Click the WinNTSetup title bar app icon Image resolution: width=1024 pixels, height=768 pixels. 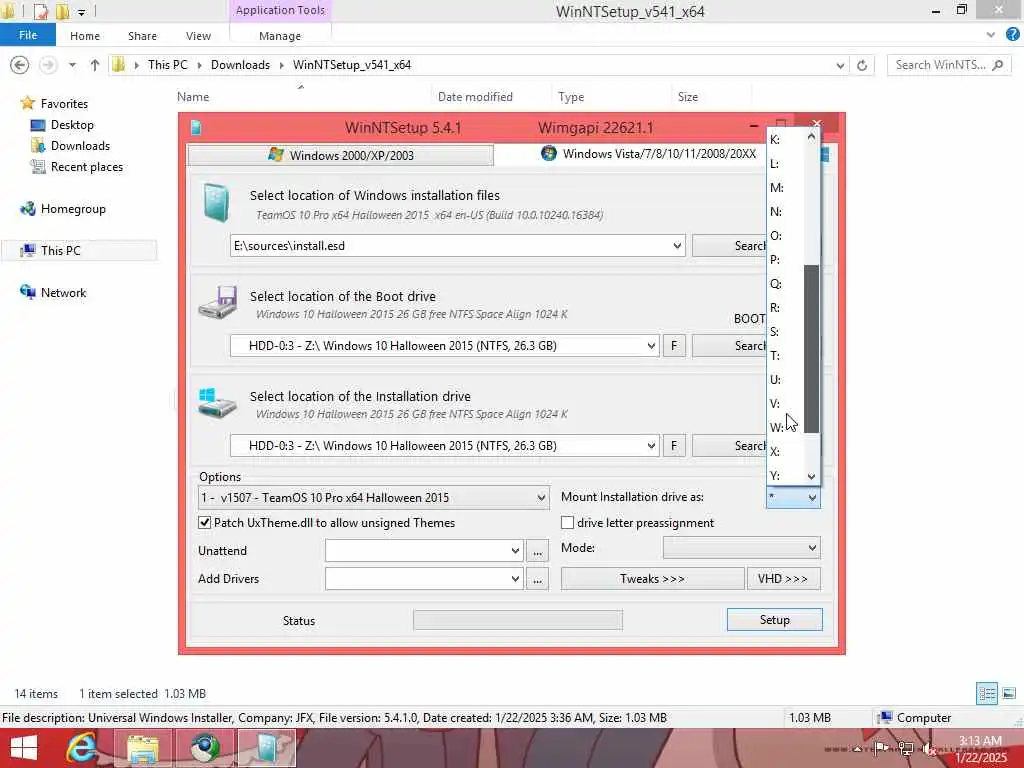pyautogui.click(x=196, y=127)
